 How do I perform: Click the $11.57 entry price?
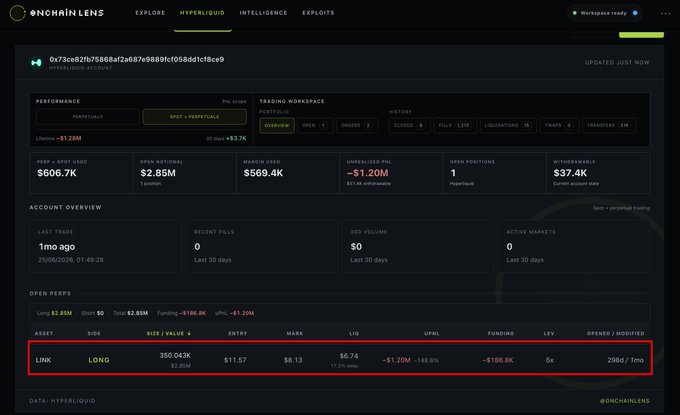pos(235,360)
